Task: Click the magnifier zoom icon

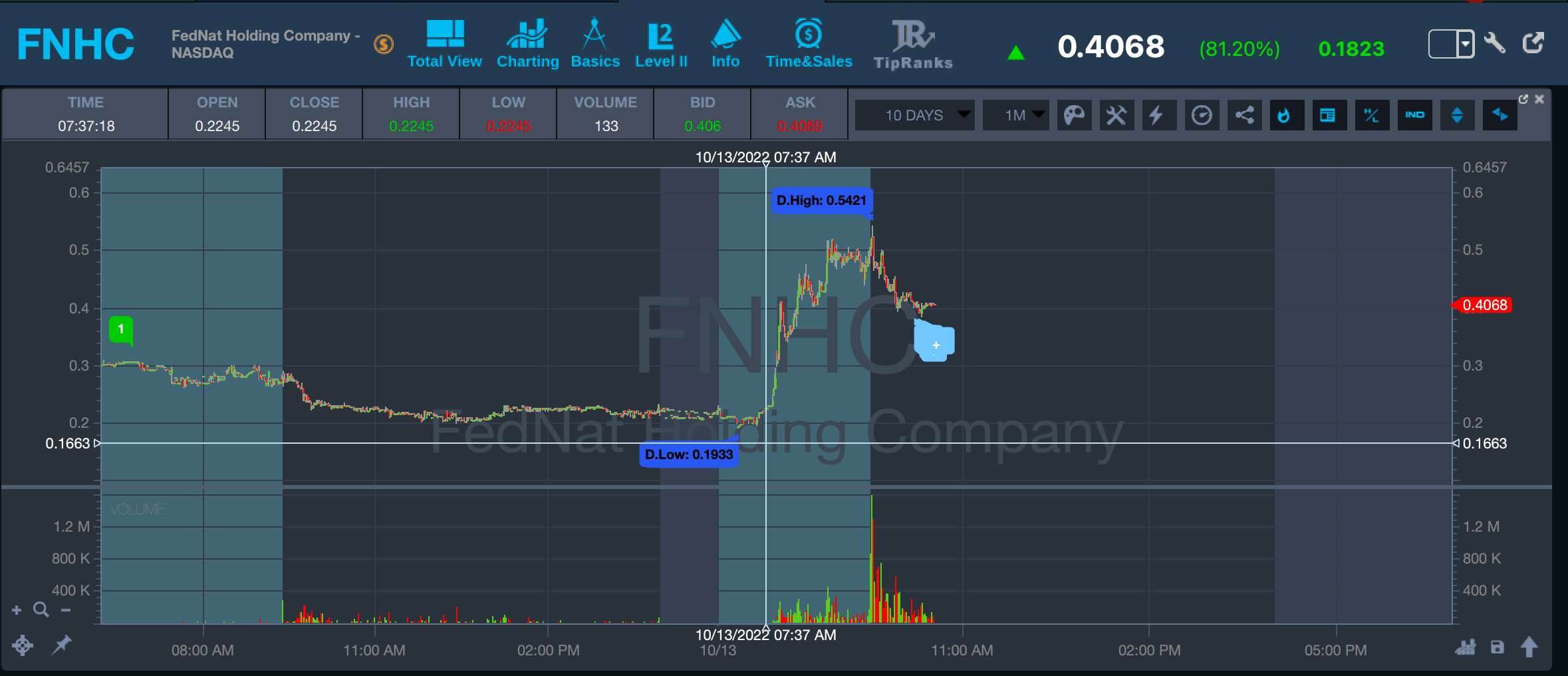Action: (41, 609)
